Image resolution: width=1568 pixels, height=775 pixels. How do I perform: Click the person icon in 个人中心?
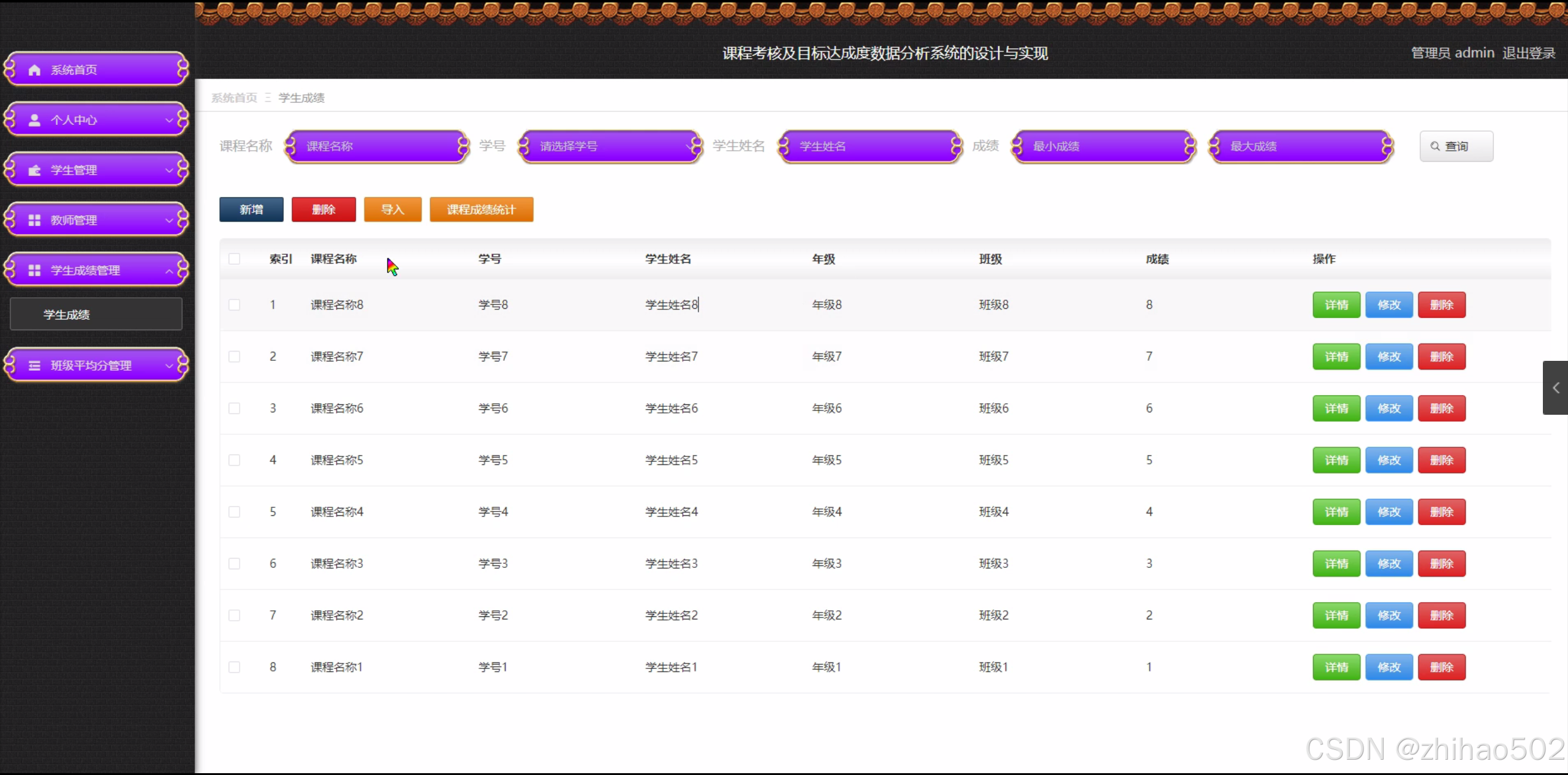[34, 120]
